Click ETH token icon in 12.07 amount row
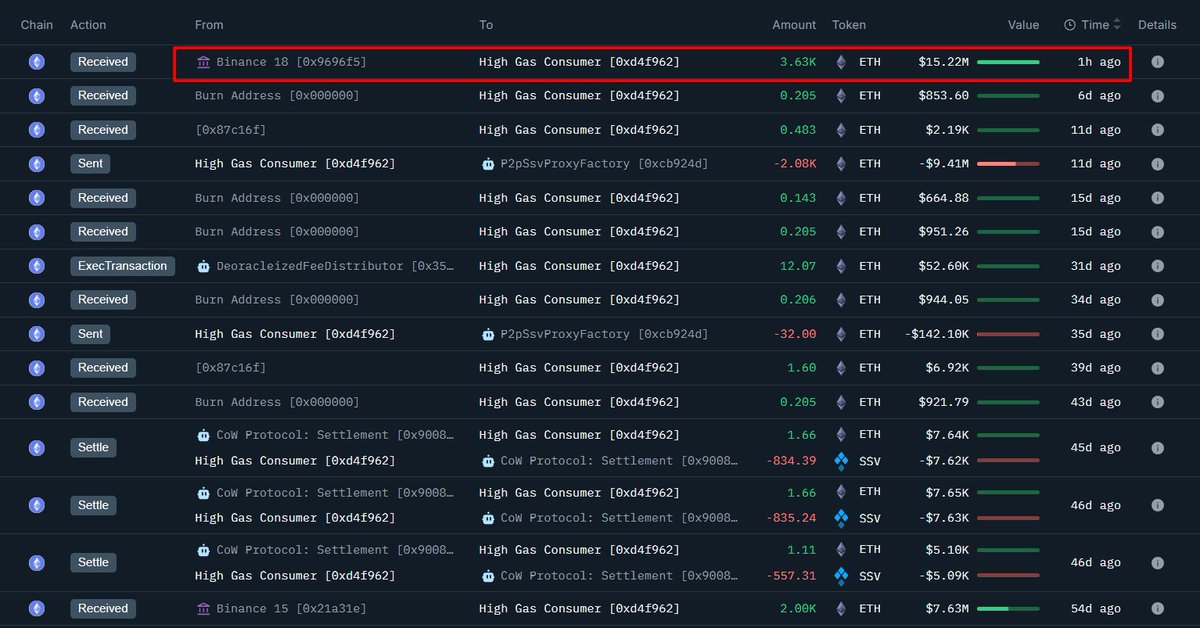Screen dimensions: 1200x628 (841, 266)
